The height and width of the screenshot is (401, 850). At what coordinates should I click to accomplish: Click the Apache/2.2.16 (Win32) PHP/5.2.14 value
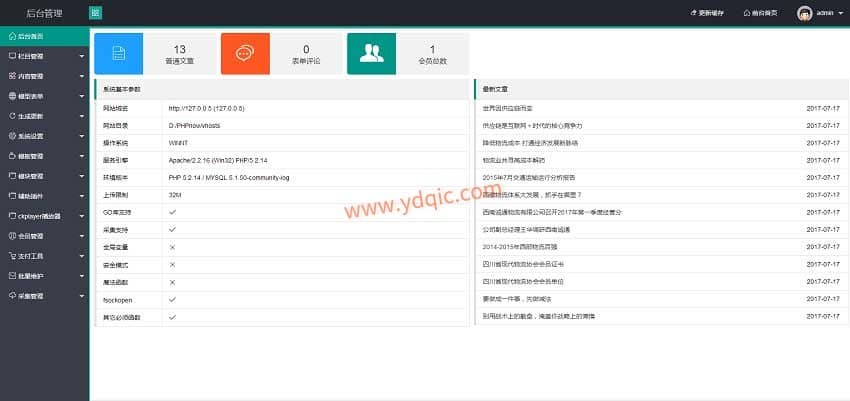click(x=218, y=160)
